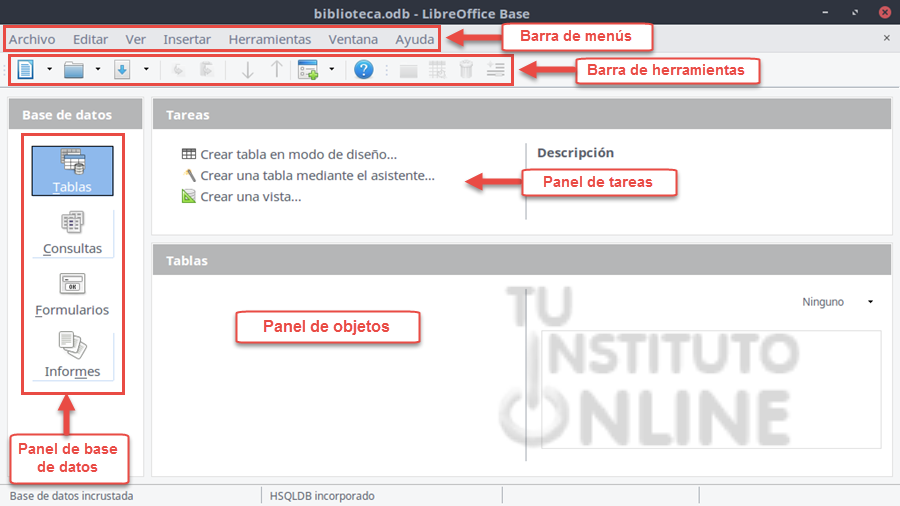Open the Editar menu
This screenshot has height=506, width=900.
90,40
